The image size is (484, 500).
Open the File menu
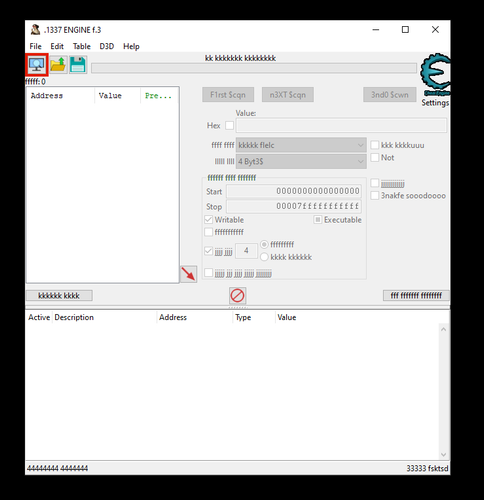point(35,46)
